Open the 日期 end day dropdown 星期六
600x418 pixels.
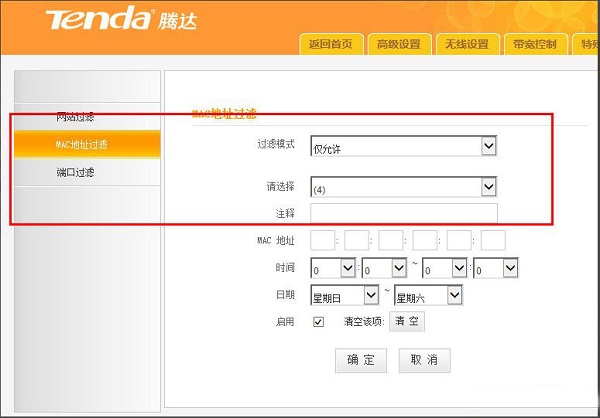[428, 295]
